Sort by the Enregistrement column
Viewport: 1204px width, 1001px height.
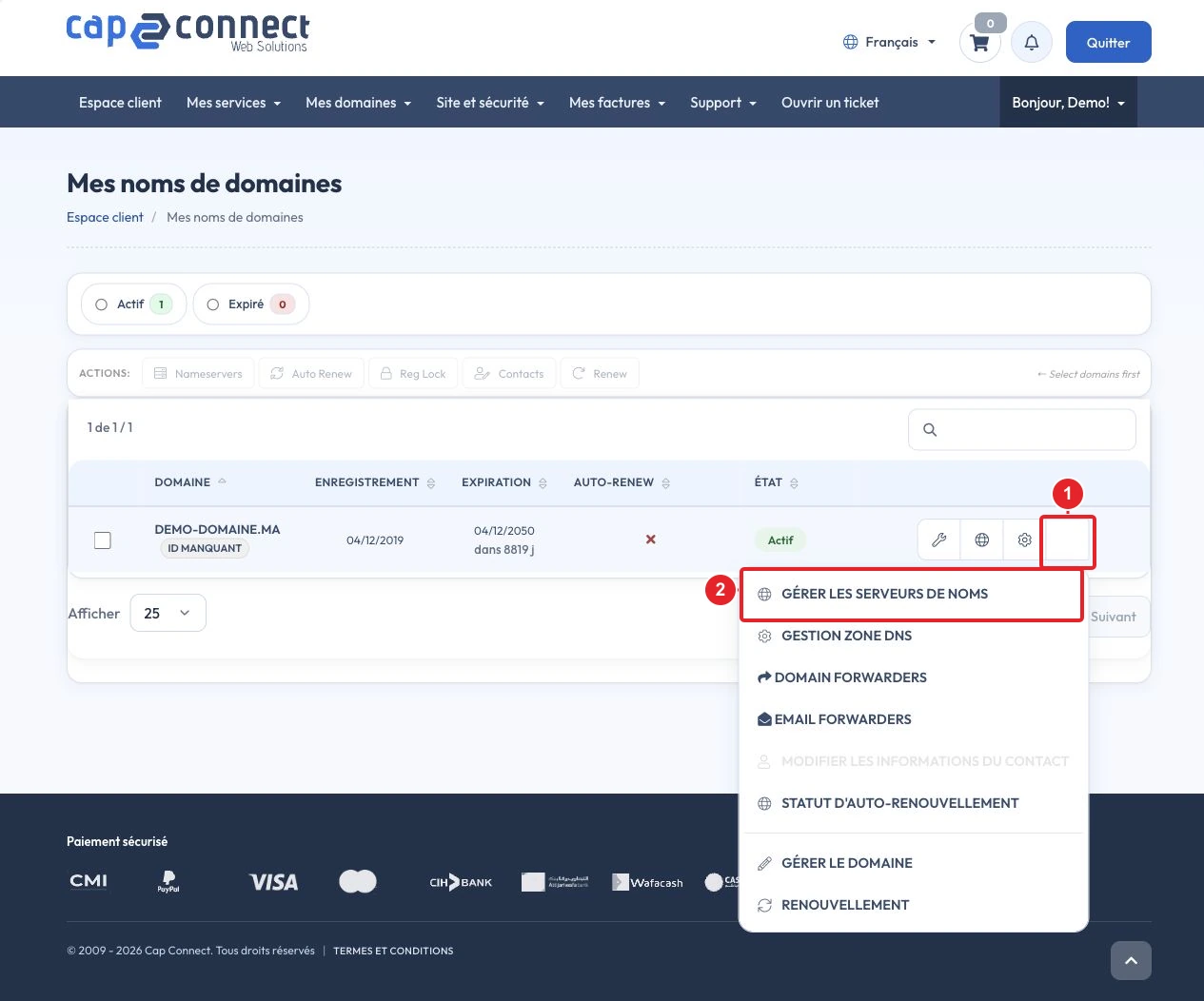(x=375, y=482)
